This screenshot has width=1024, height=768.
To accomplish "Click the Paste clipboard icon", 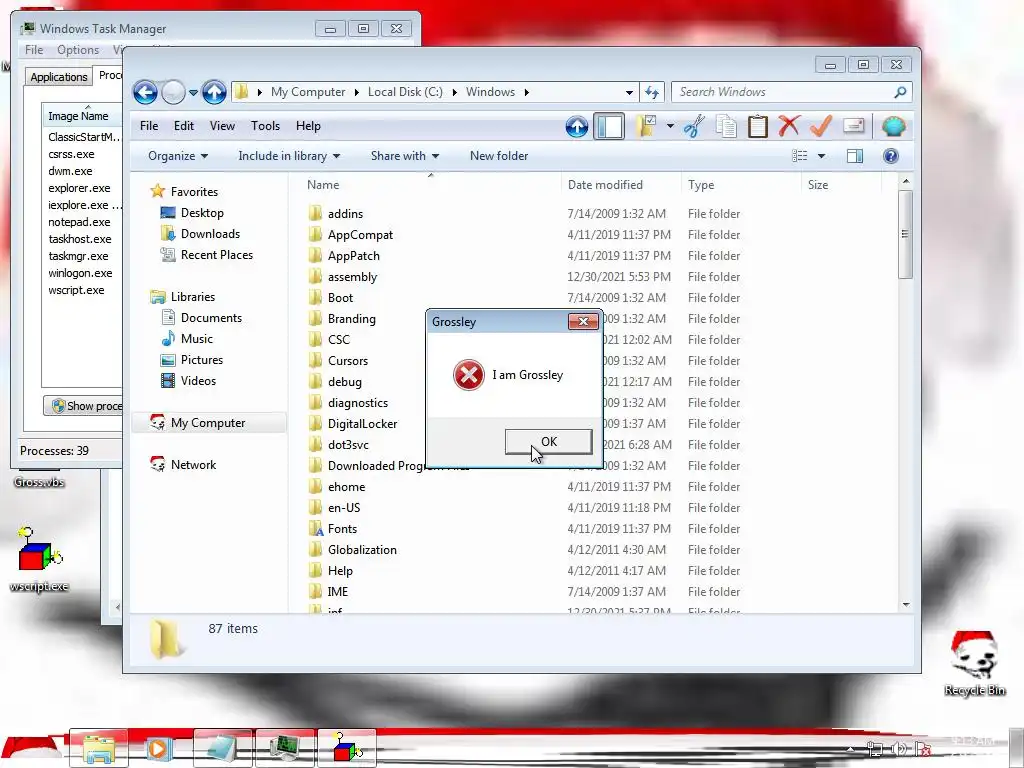I will 758,126.
